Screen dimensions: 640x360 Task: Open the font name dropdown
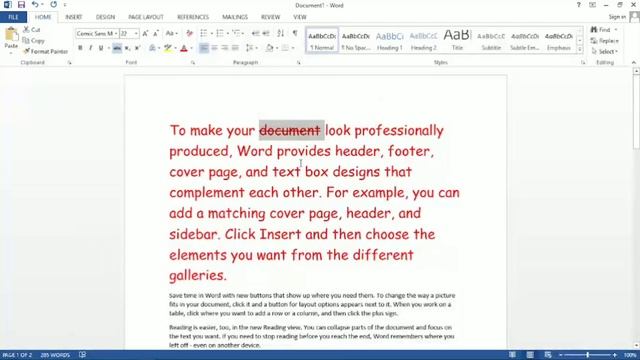[116, 33]
